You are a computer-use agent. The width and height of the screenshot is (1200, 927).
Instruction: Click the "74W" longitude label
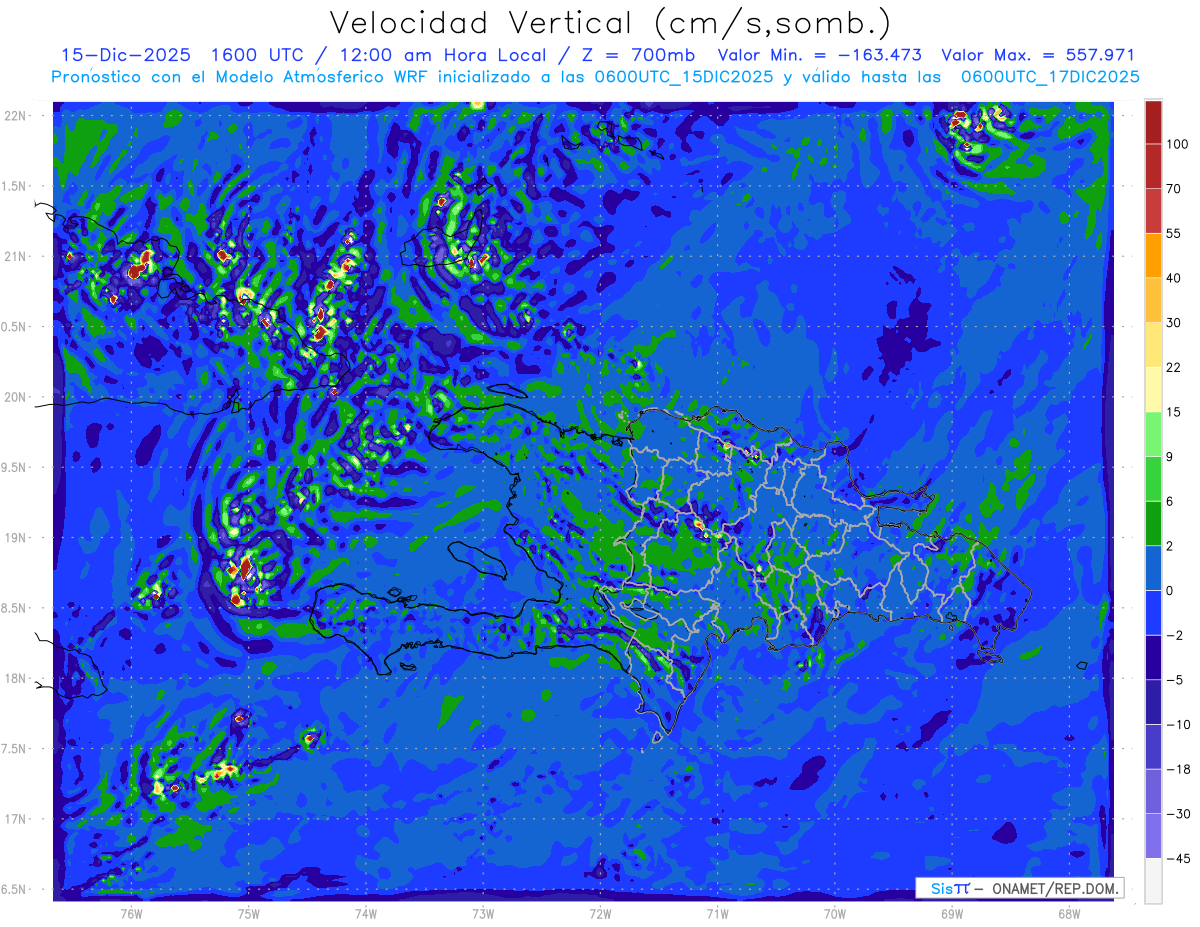pos(366,913)
